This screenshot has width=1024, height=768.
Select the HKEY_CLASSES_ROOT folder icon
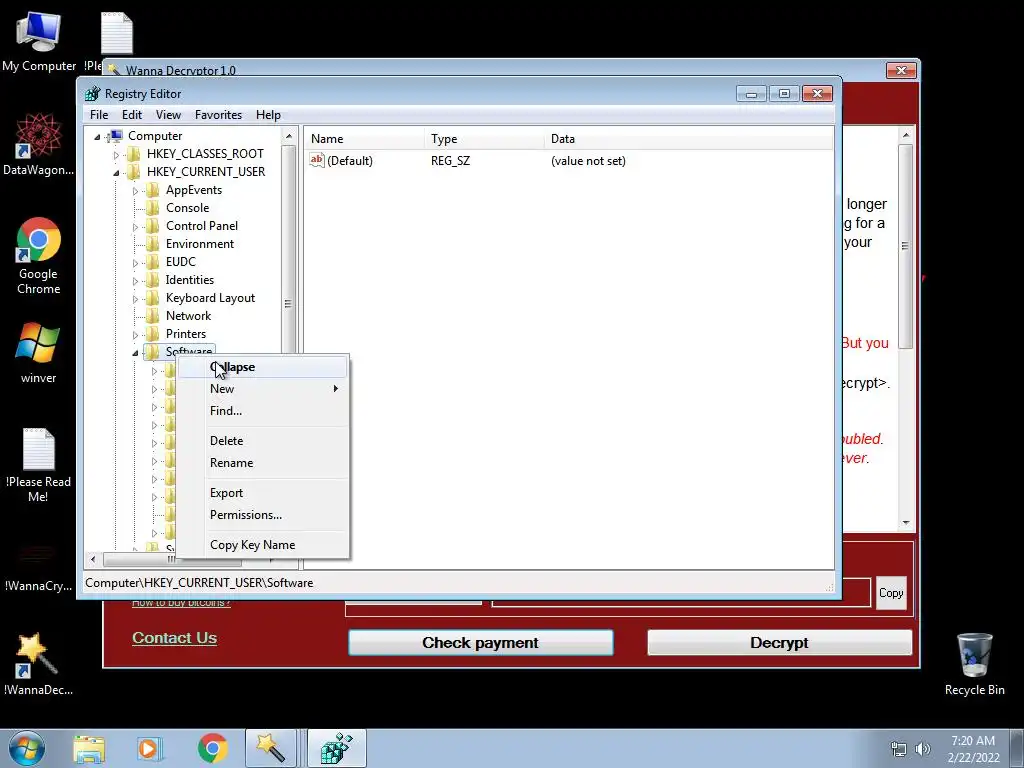(x=134, y=153)
